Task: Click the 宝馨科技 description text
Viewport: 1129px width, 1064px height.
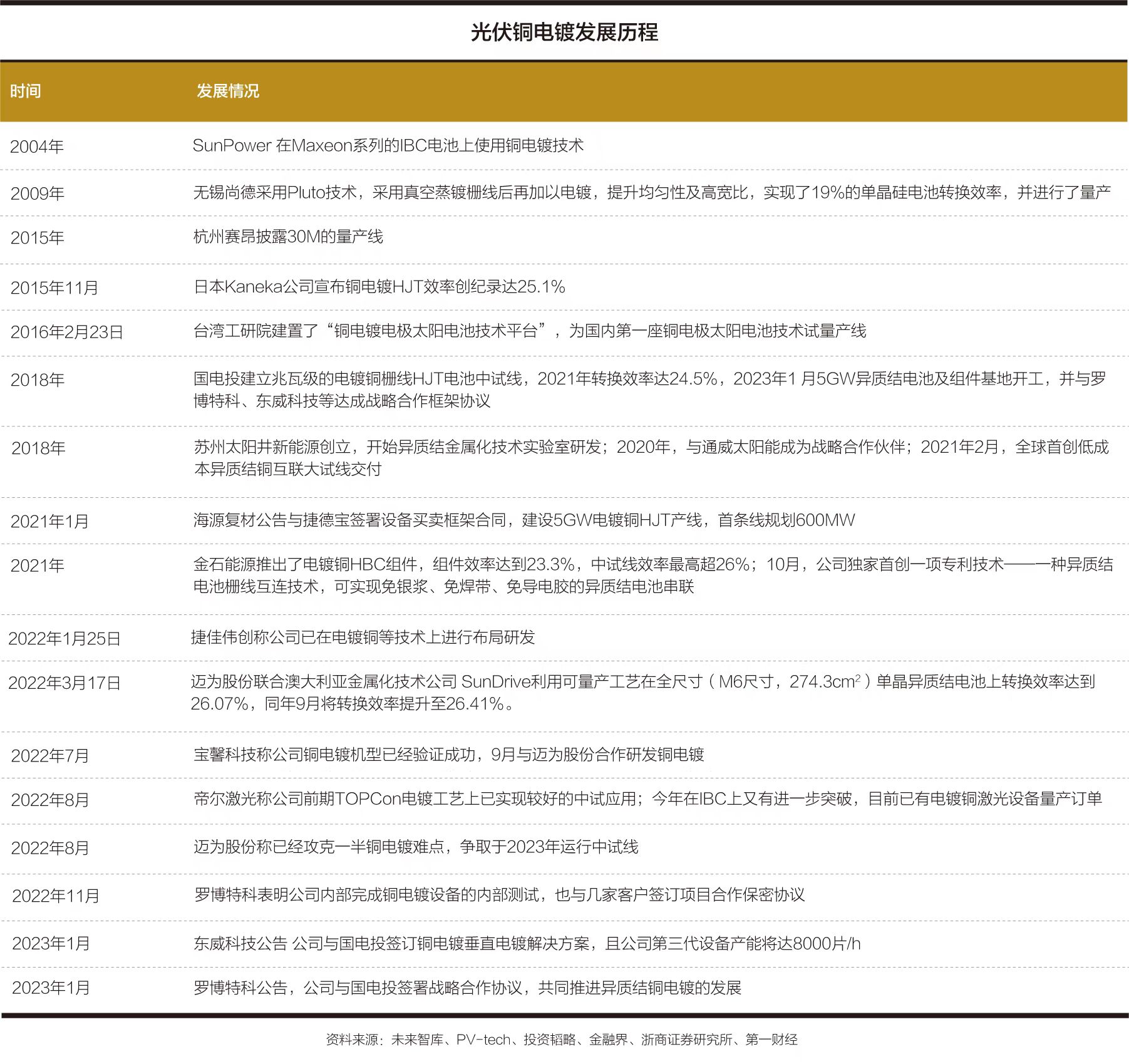Action: click(x=449, y=755)
